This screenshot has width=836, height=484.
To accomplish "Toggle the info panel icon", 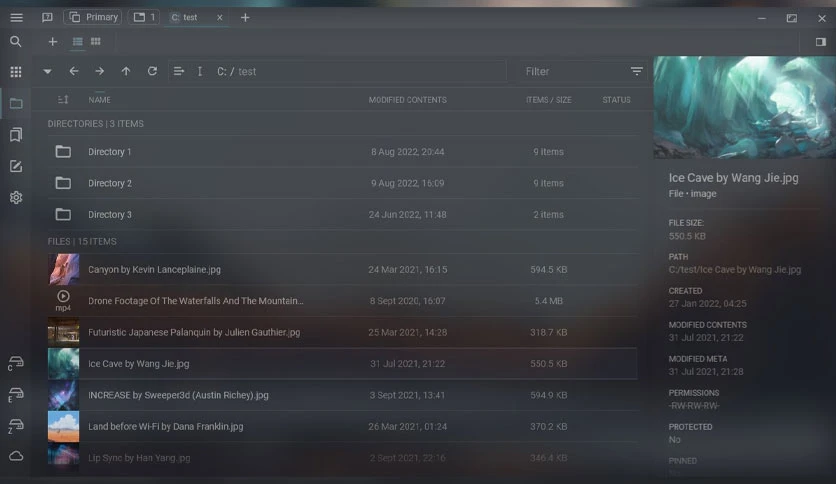I will pyautogui.click(x=821, y=42).
